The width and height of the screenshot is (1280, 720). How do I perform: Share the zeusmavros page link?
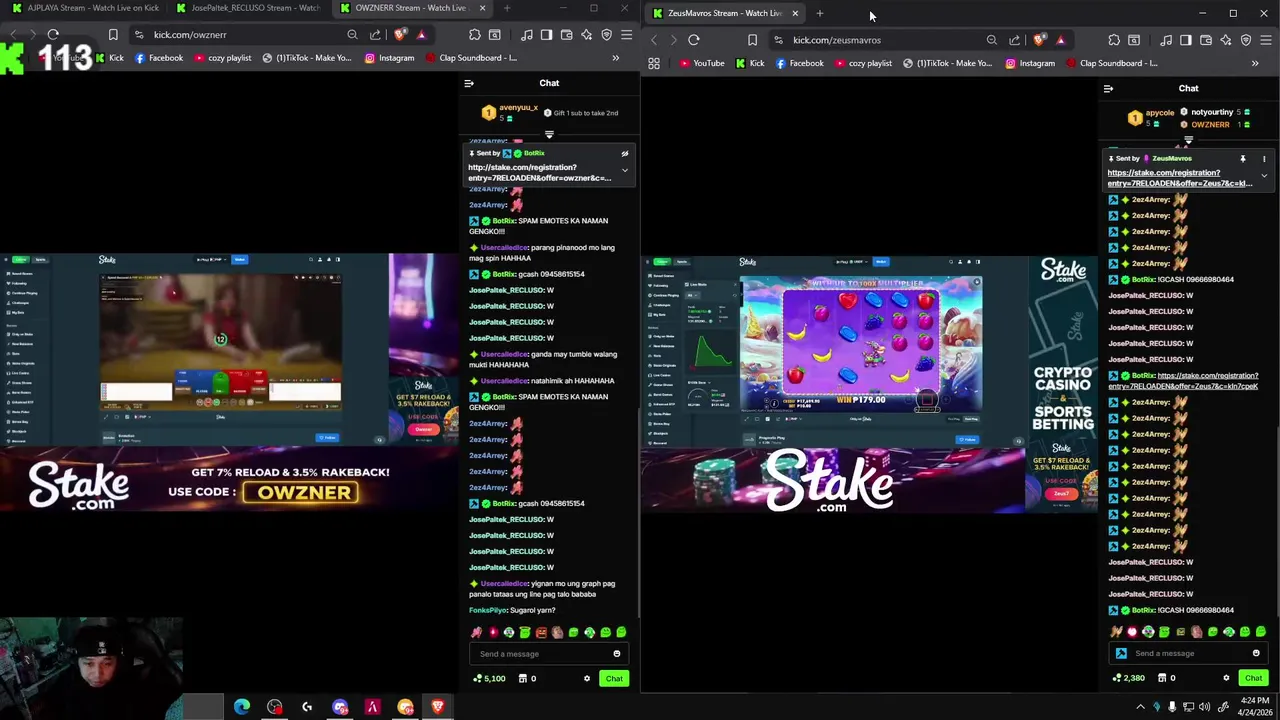pyautogui.click(x=1014, y=40)
